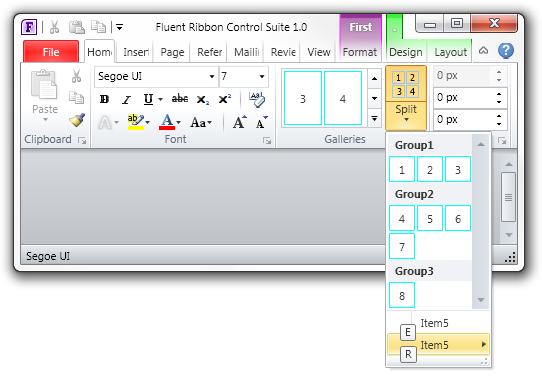Click the Cut scissors in Clipboard group
The image size is (542, 376).
pyautogui.click(x=76, y=76)
